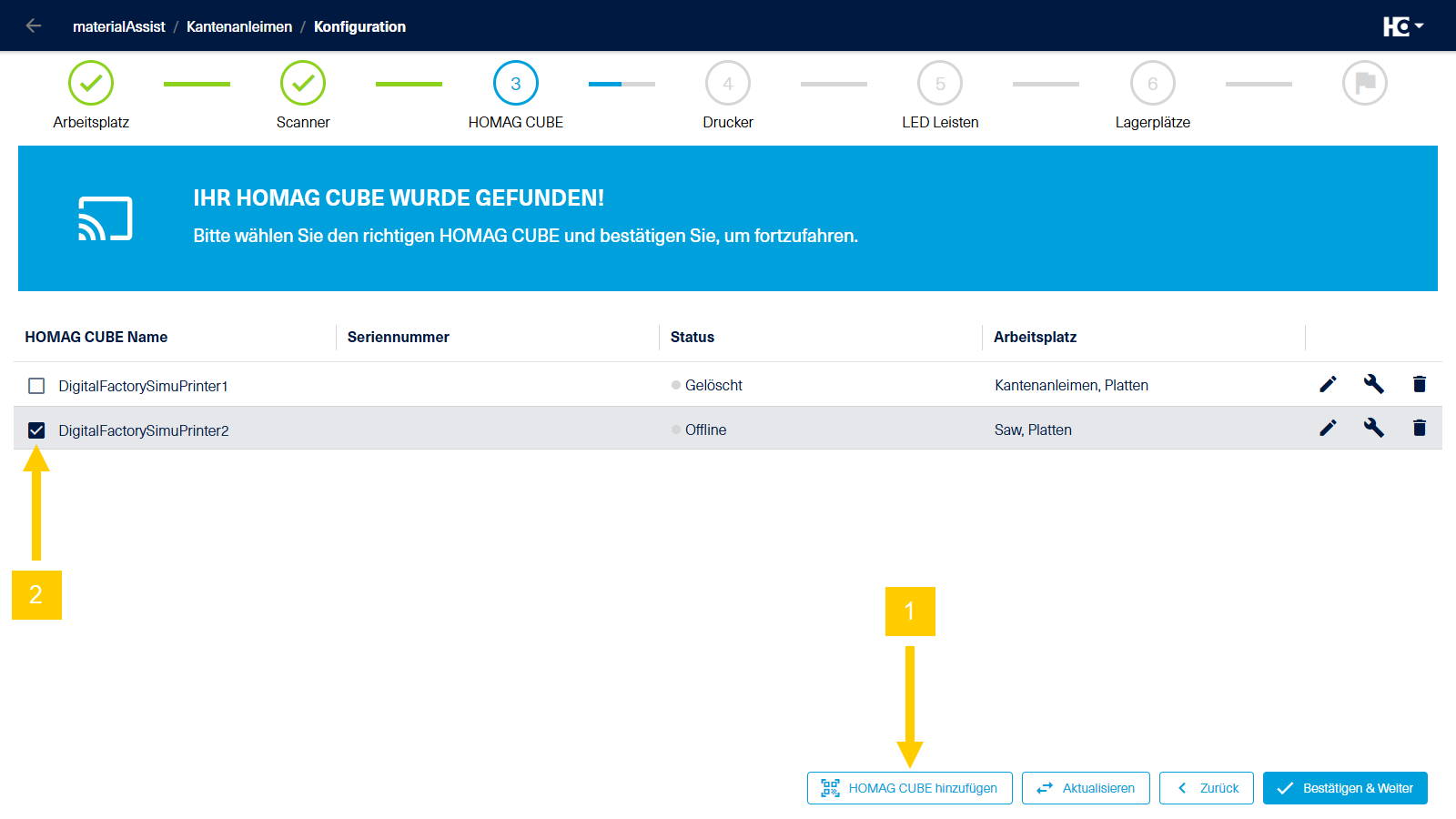Delete DigitalFactorySimuPrinter2 using the trash icon
Image resolution: width=1456 pixels, height=819 pixels.
point(1420,428)
